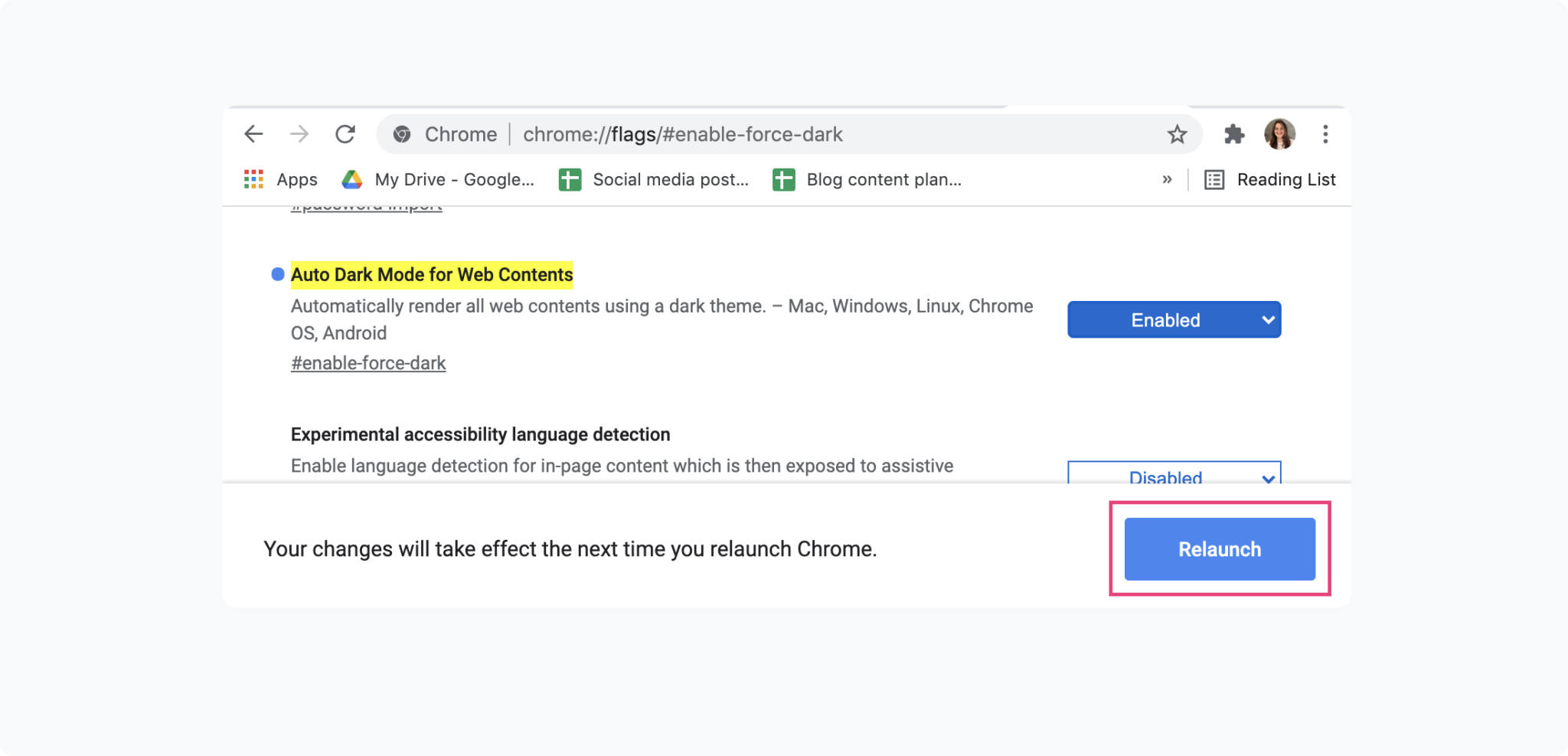Open Chrome's three-dot menu
The image size is (1568, 756).
[1325, 135]
